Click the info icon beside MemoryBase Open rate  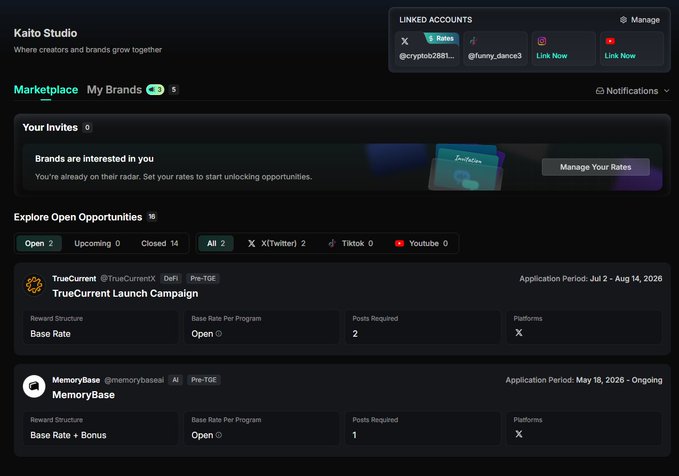tap(219, 435)
